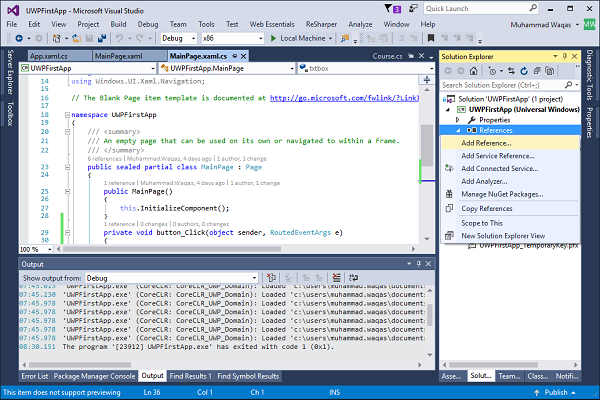600x400 pixels.
Task: Switch to the App.xaml.cs editor tab
Action: tap(50, 57)
